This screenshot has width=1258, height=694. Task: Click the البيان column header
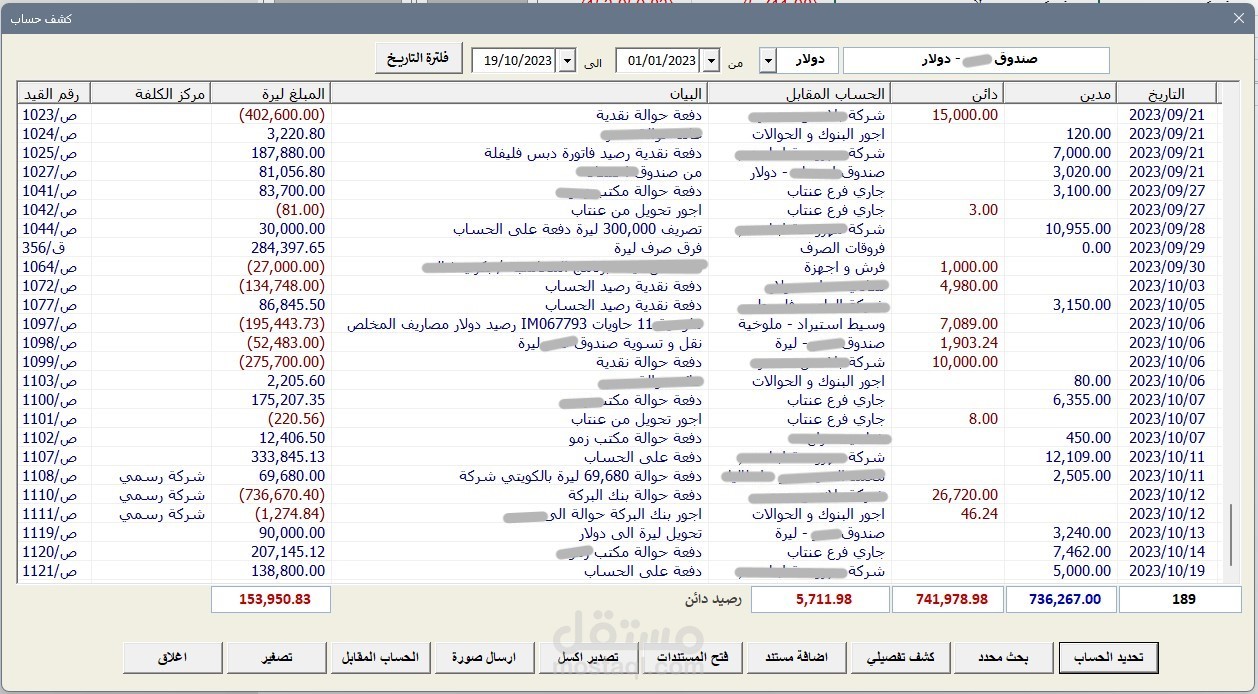[x=520, y=94]
